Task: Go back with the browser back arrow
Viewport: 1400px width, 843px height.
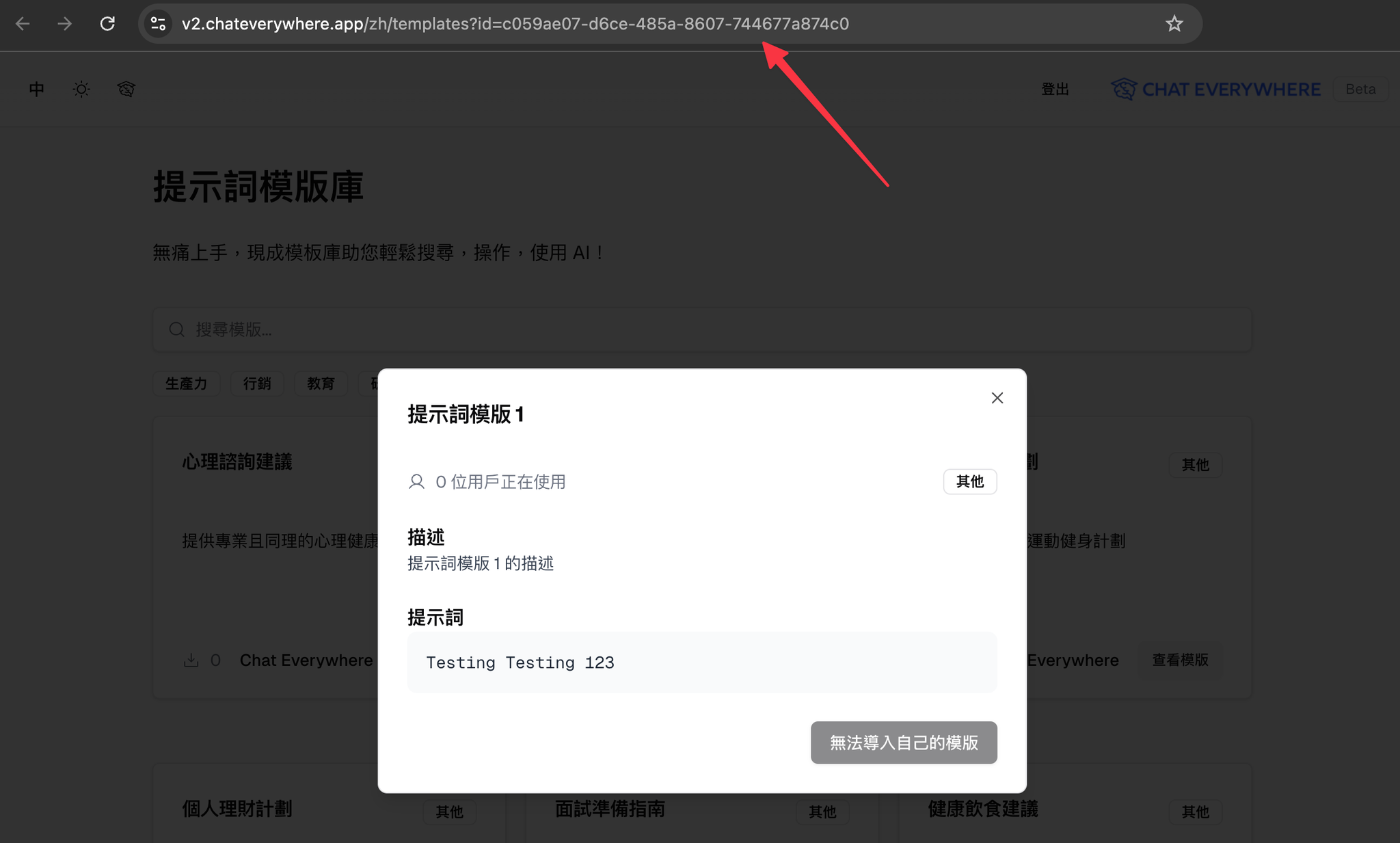Action: [23, 24]
